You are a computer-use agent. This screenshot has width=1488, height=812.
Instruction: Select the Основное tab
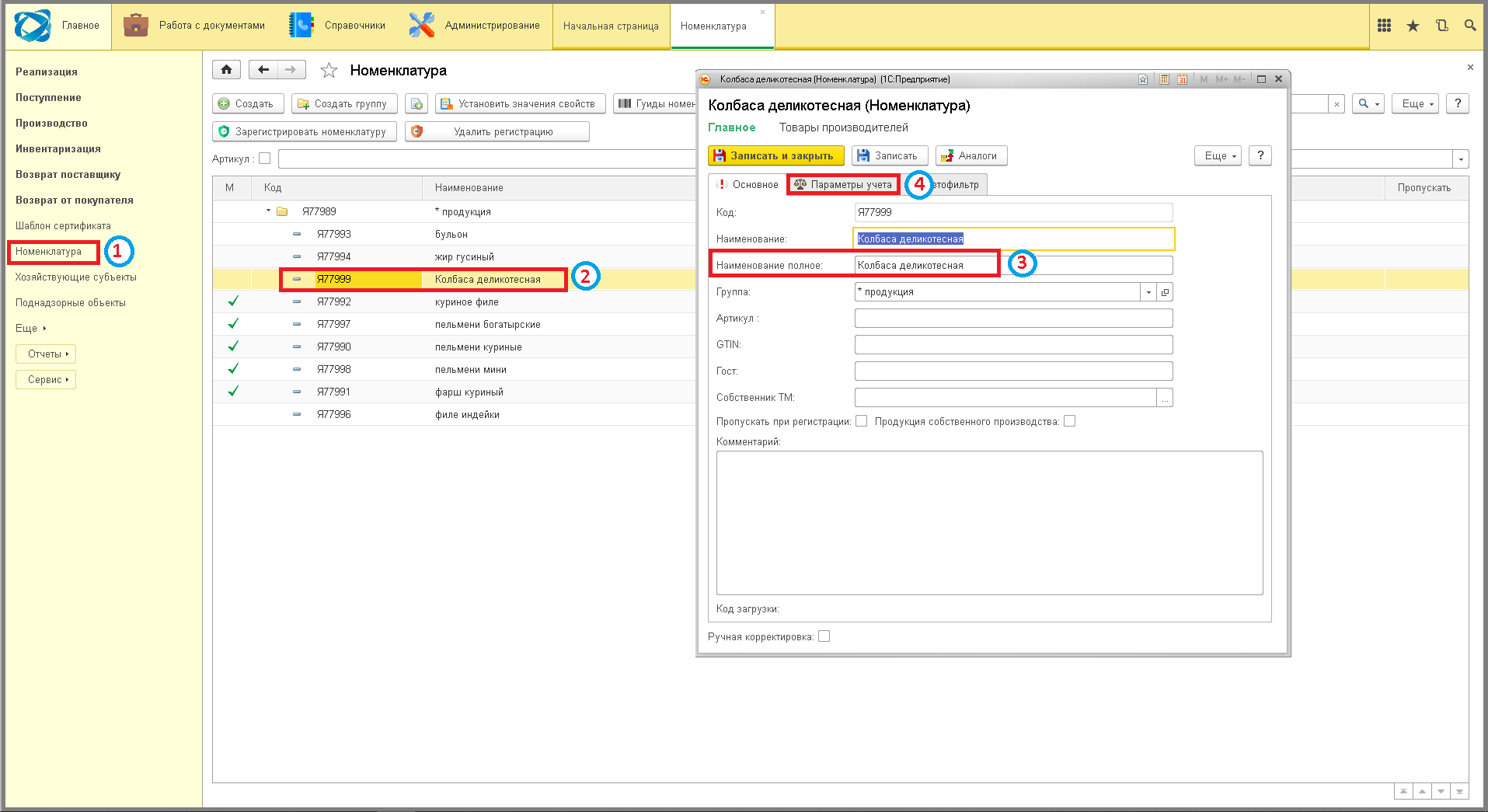pos(747,185)
